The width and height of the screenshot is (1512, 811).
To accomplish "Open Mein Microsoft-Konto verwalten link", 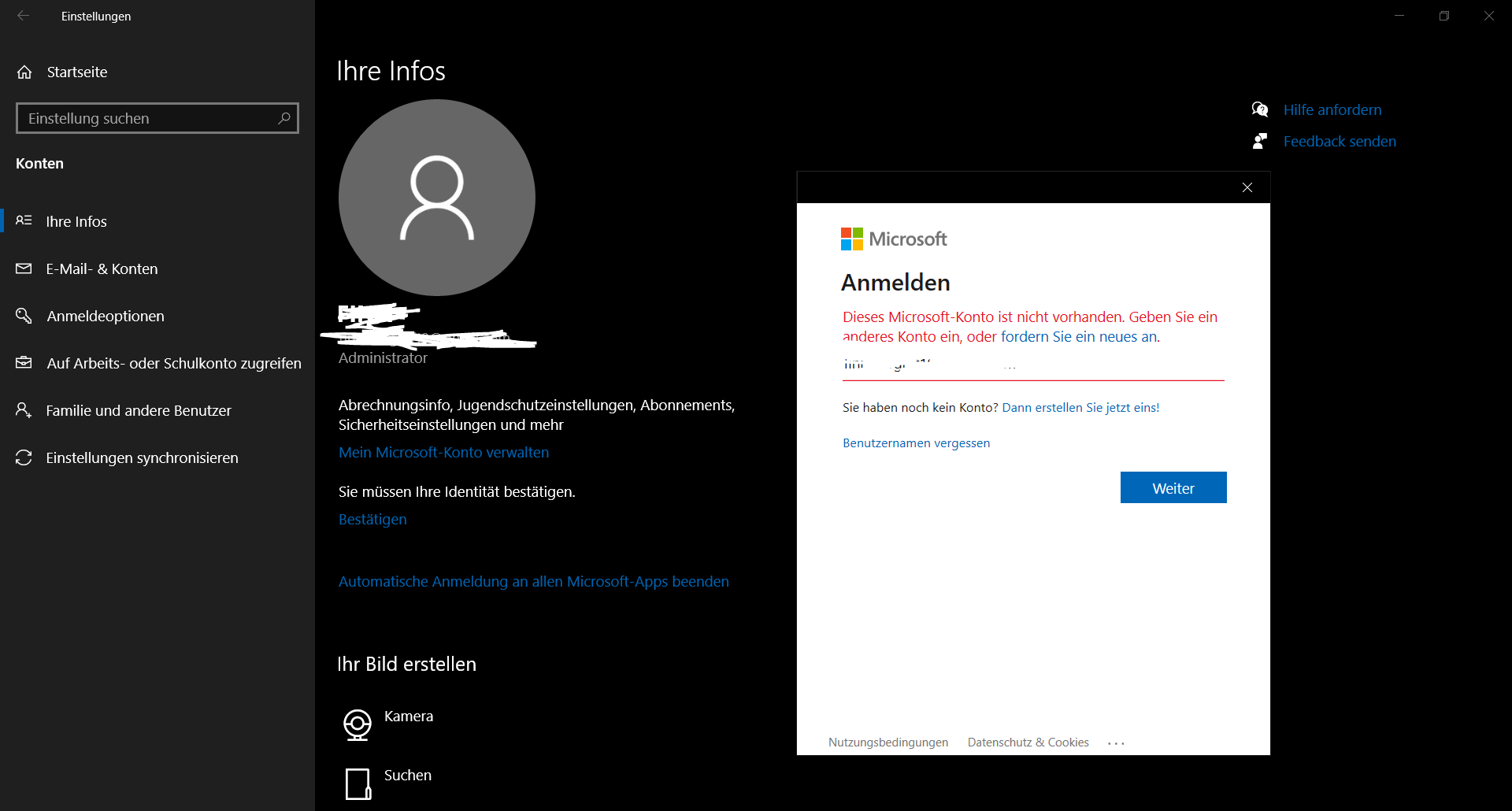I will (x=443, y=453).
